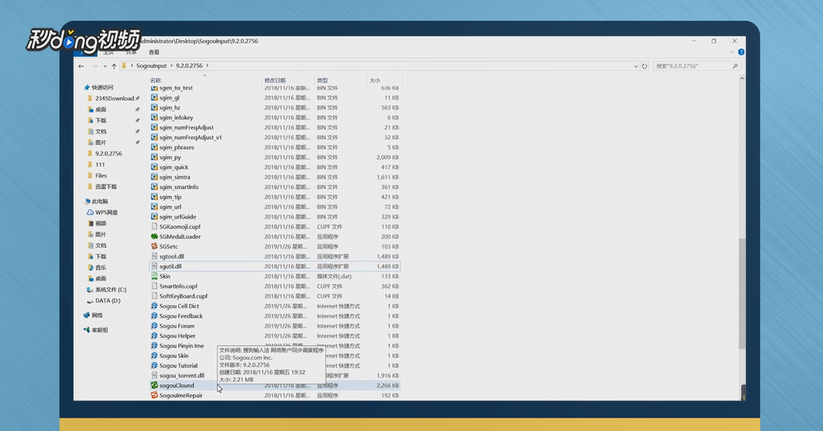Open 9.2.0.2756 folder in the sidebar

point(104,154)
